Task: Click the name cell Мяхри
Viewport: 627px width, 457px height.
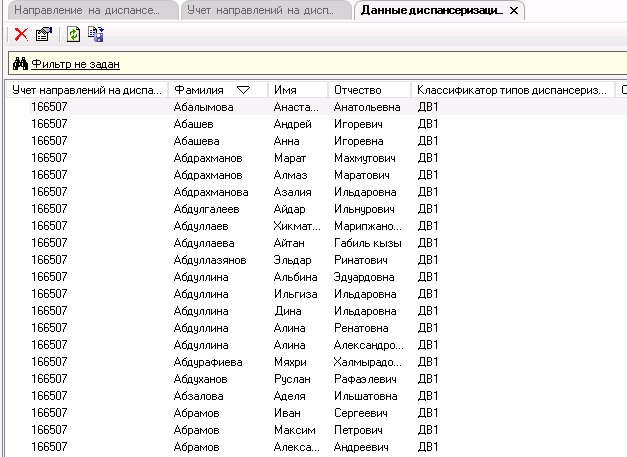Action: pos(290,362)
